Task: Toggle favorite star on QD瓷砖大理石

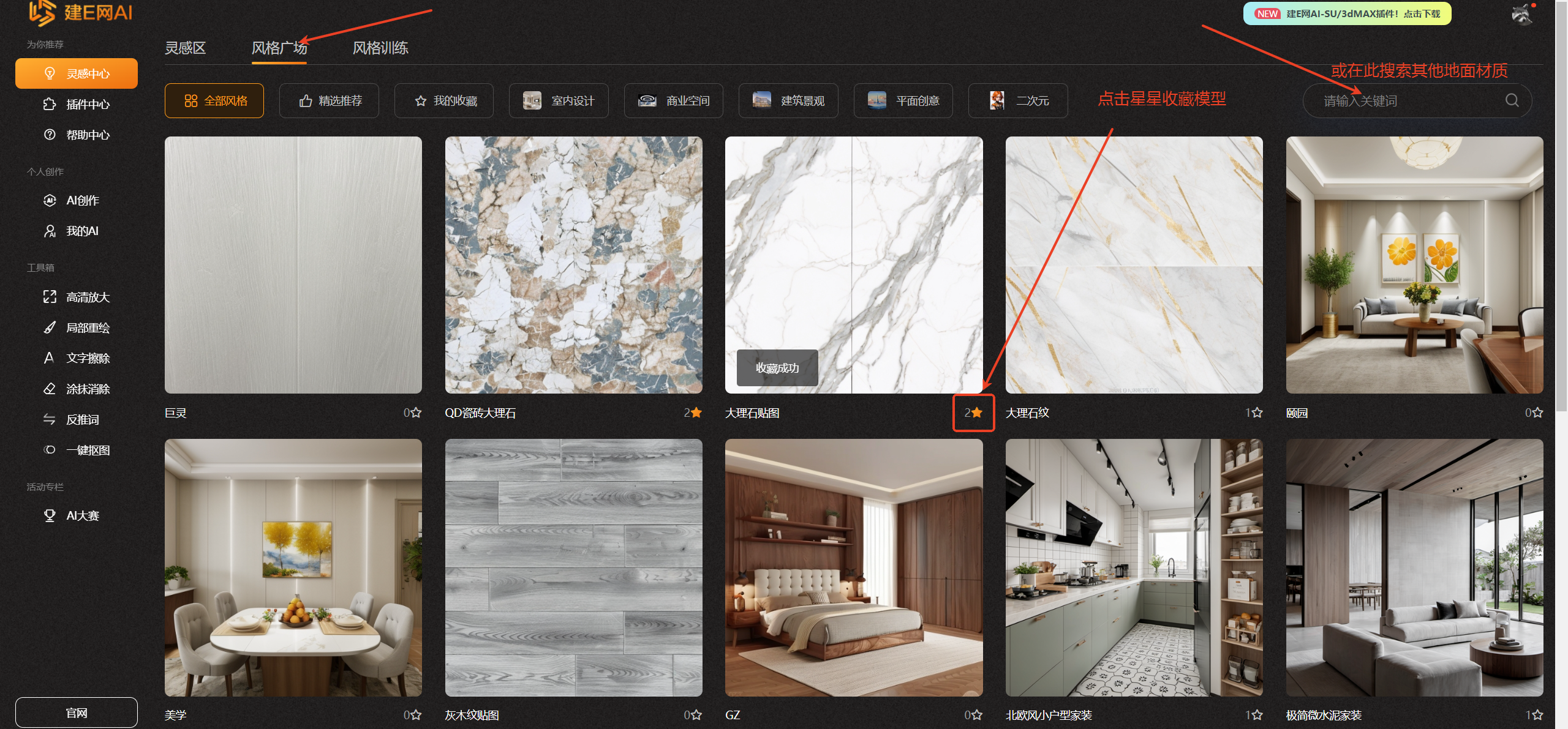Action: click(x=696, y=413)
